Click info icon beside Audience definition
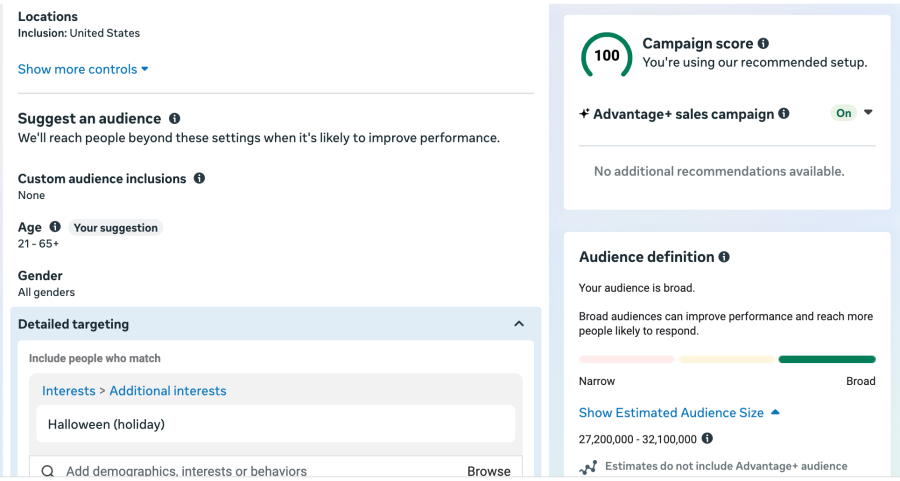This screenshot has width=900, height=481. (724, 257)
